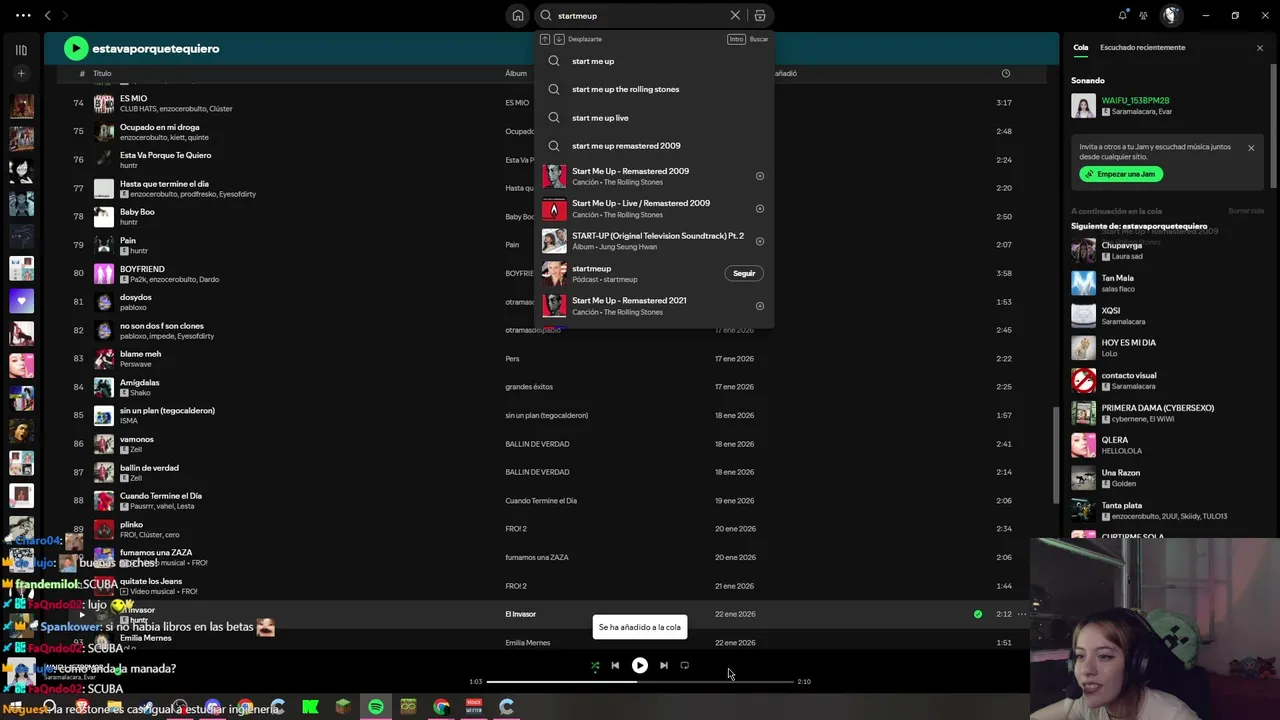The image size is (1280, 720).
Task: Sort by the Título column header
Action: (x=102, y=73)
